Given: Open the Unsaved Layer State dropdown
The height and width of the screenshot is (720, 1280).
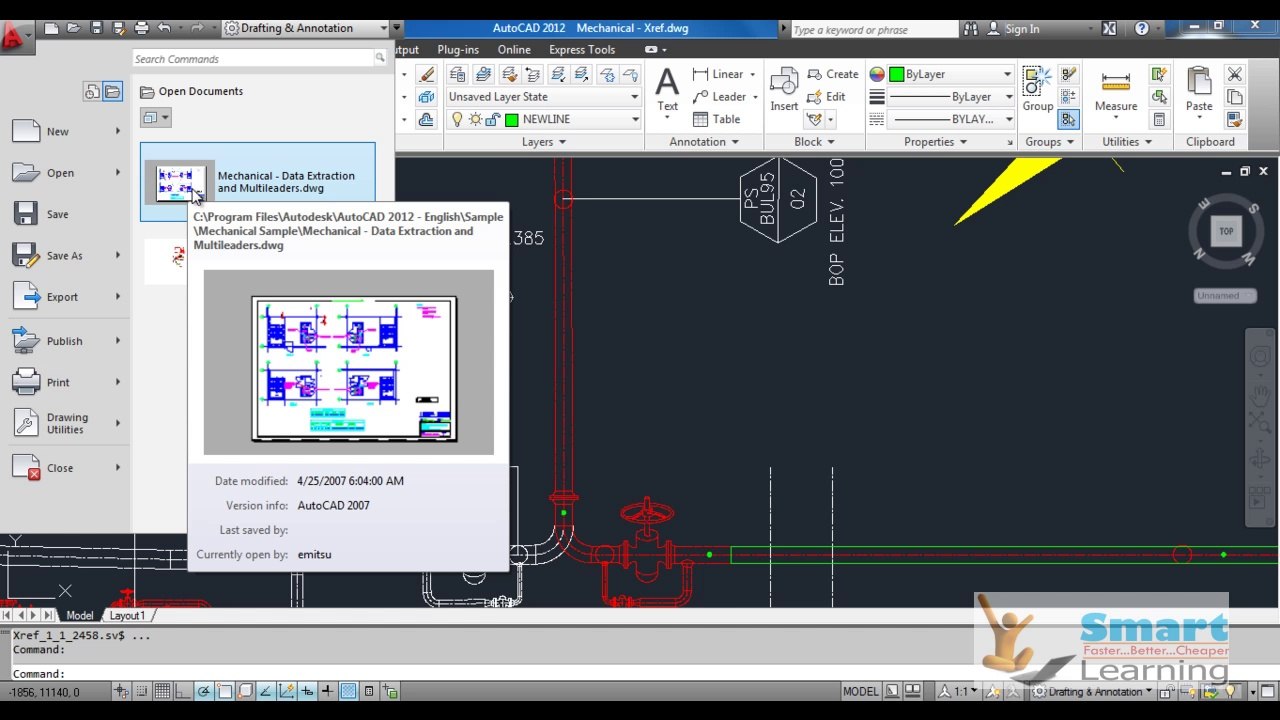Looking at the screenshot, I should (x=543, y=97).
